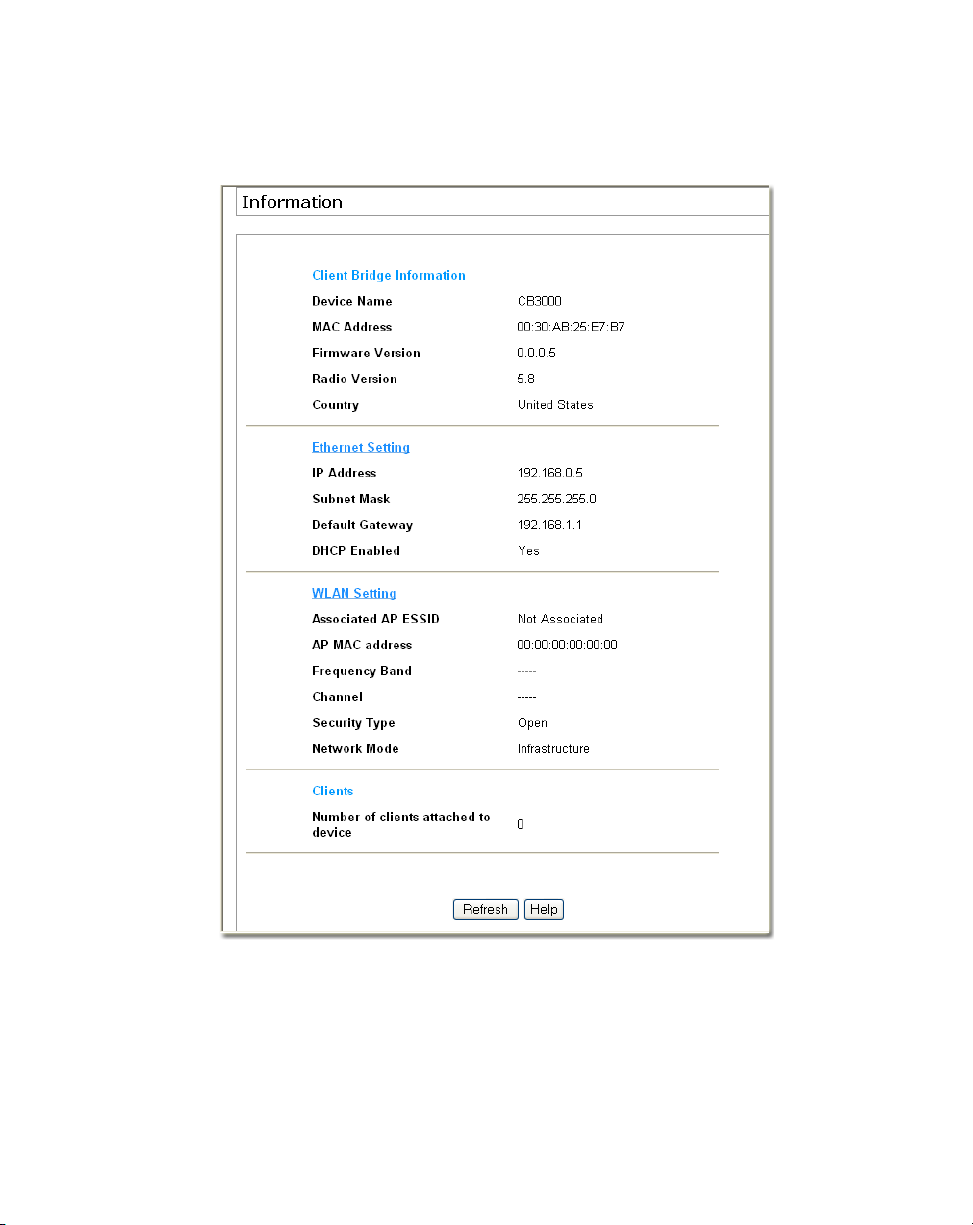Select the Information page title
Screen dimensions: 973x1225
(x=292, y=202)
